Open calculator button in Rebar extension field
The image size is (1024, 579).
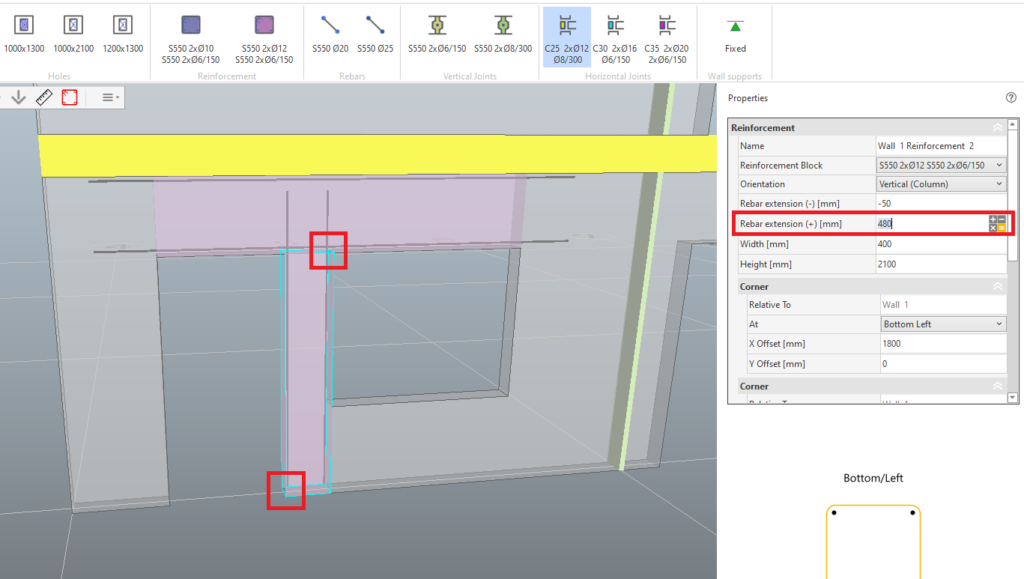click(x=997, y=224)
